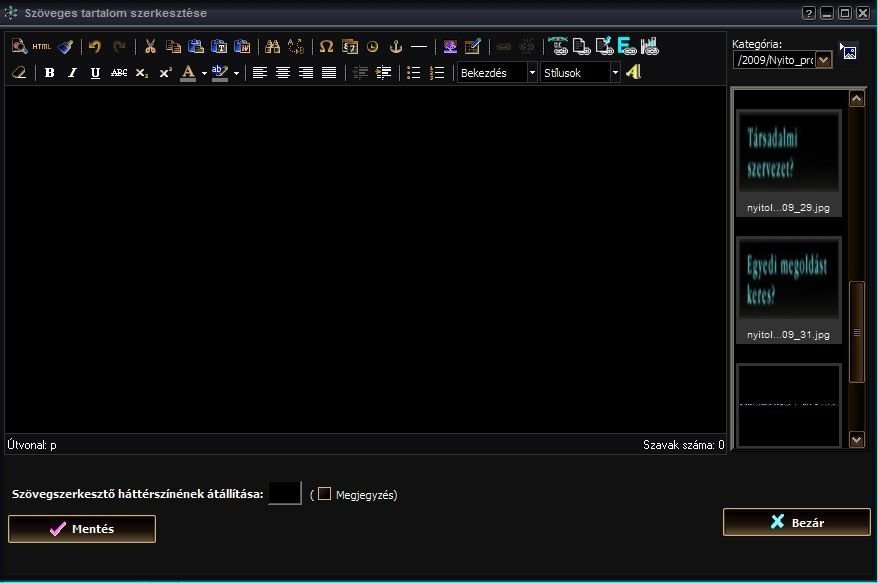Insert special character with Omega icon
This screenshot has height=583, width=878.
326,46
